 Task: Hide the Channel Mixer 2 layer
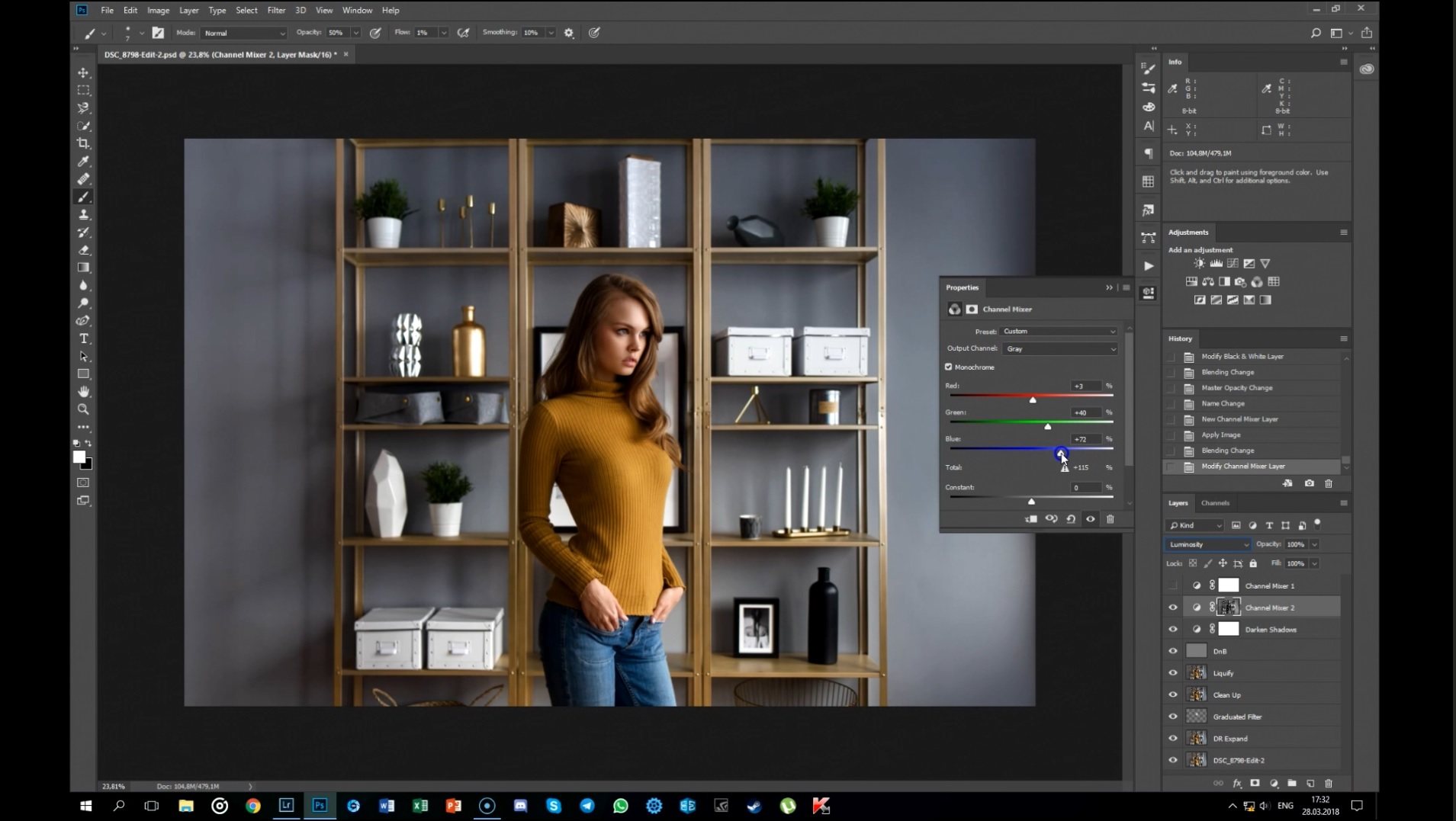pyautogui.click(x=1173, y=608)
